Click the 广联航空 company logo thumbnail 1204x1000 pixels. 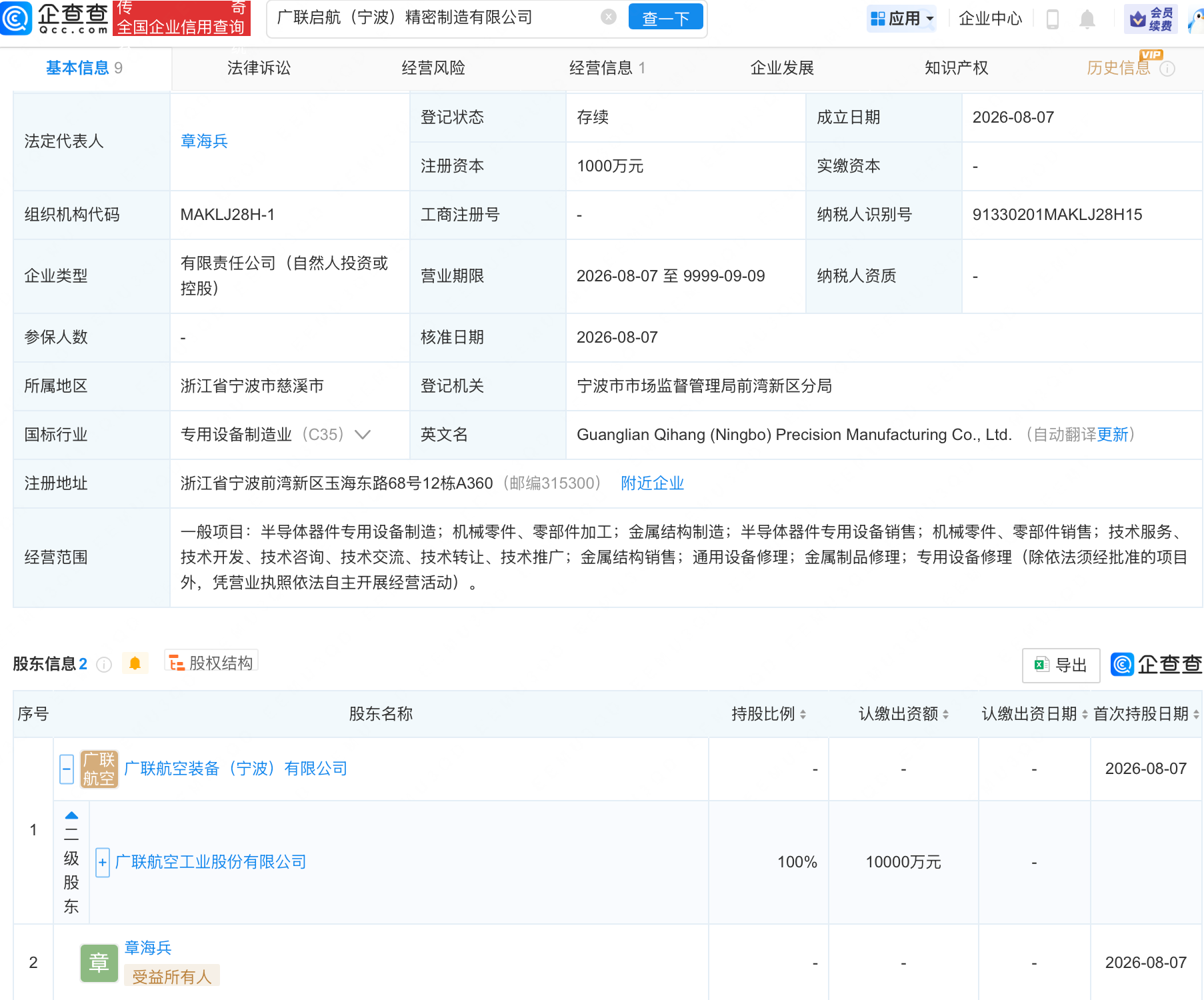[x=99, y=769]
